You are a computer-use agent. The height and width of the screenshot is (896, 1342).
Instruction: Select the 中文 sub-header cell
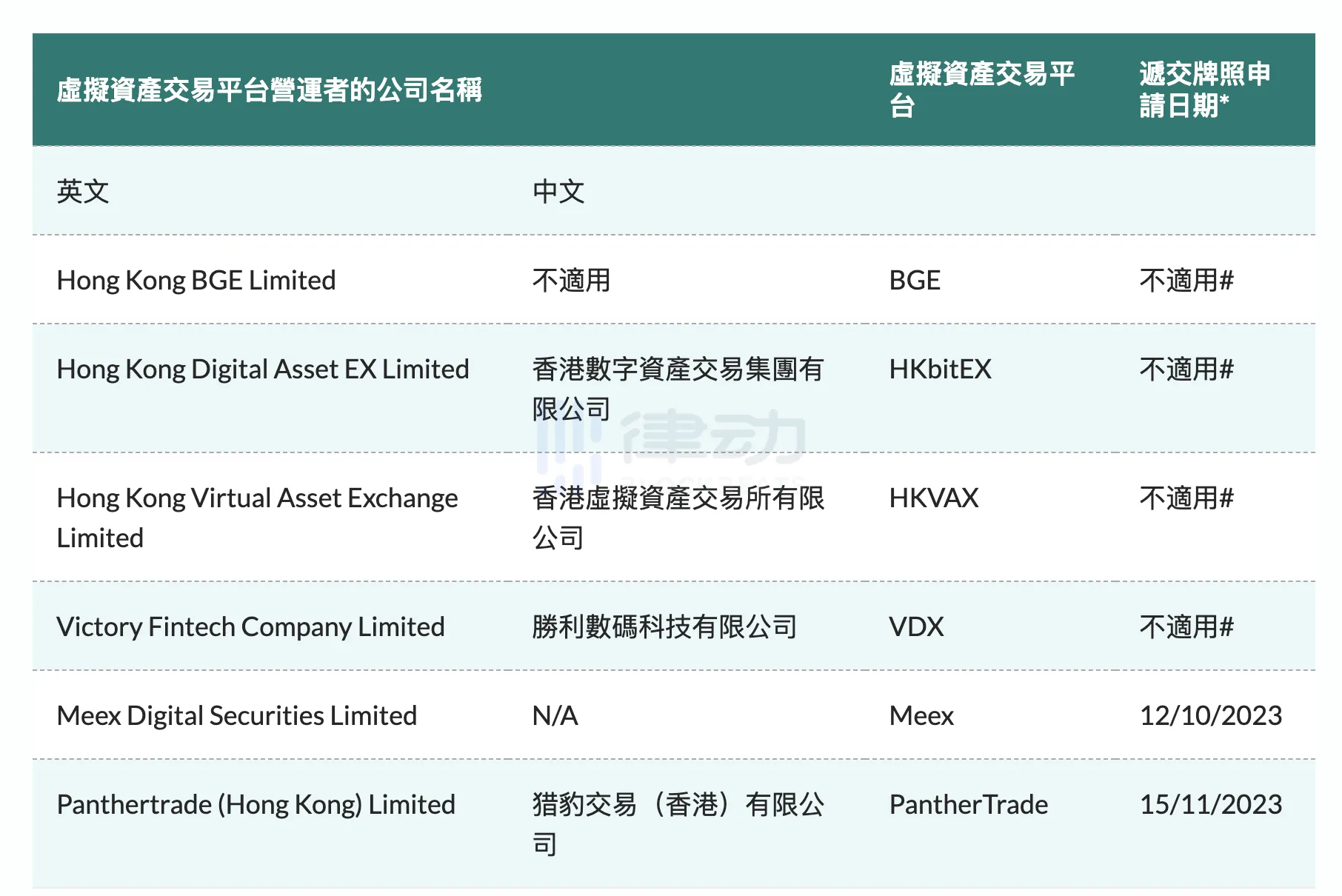tap(558, 192)
